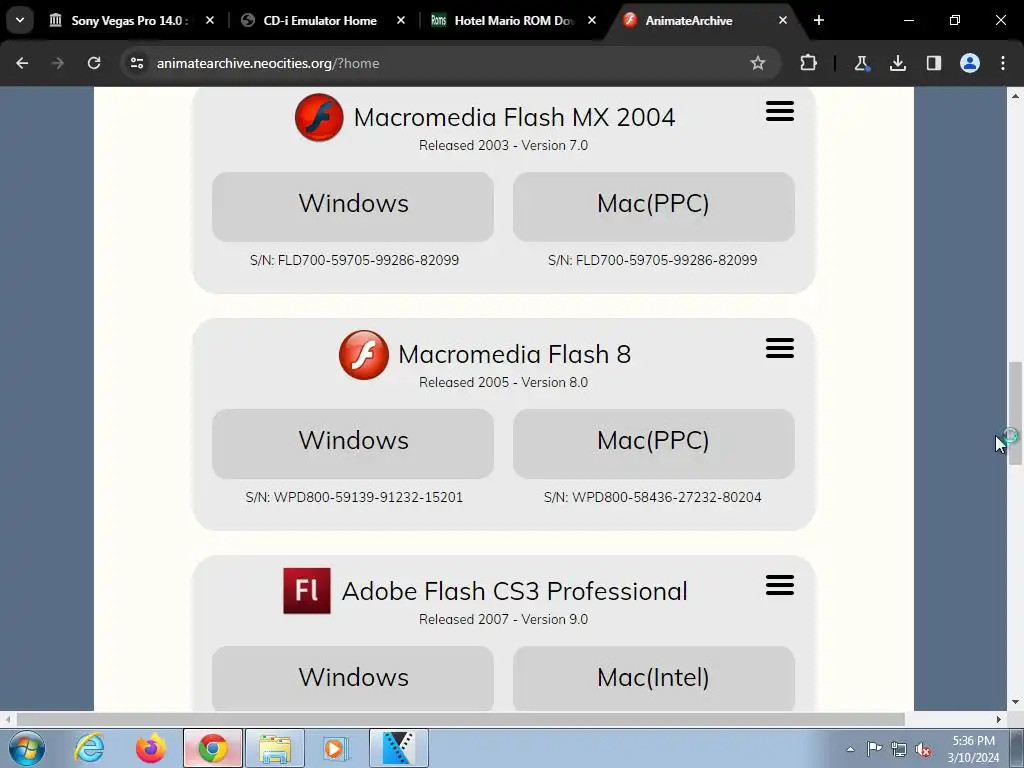The width and height of the screenshot is (1024, 768).
Task: Open Chrome three-dot menu
Action: coord(1003,63)
